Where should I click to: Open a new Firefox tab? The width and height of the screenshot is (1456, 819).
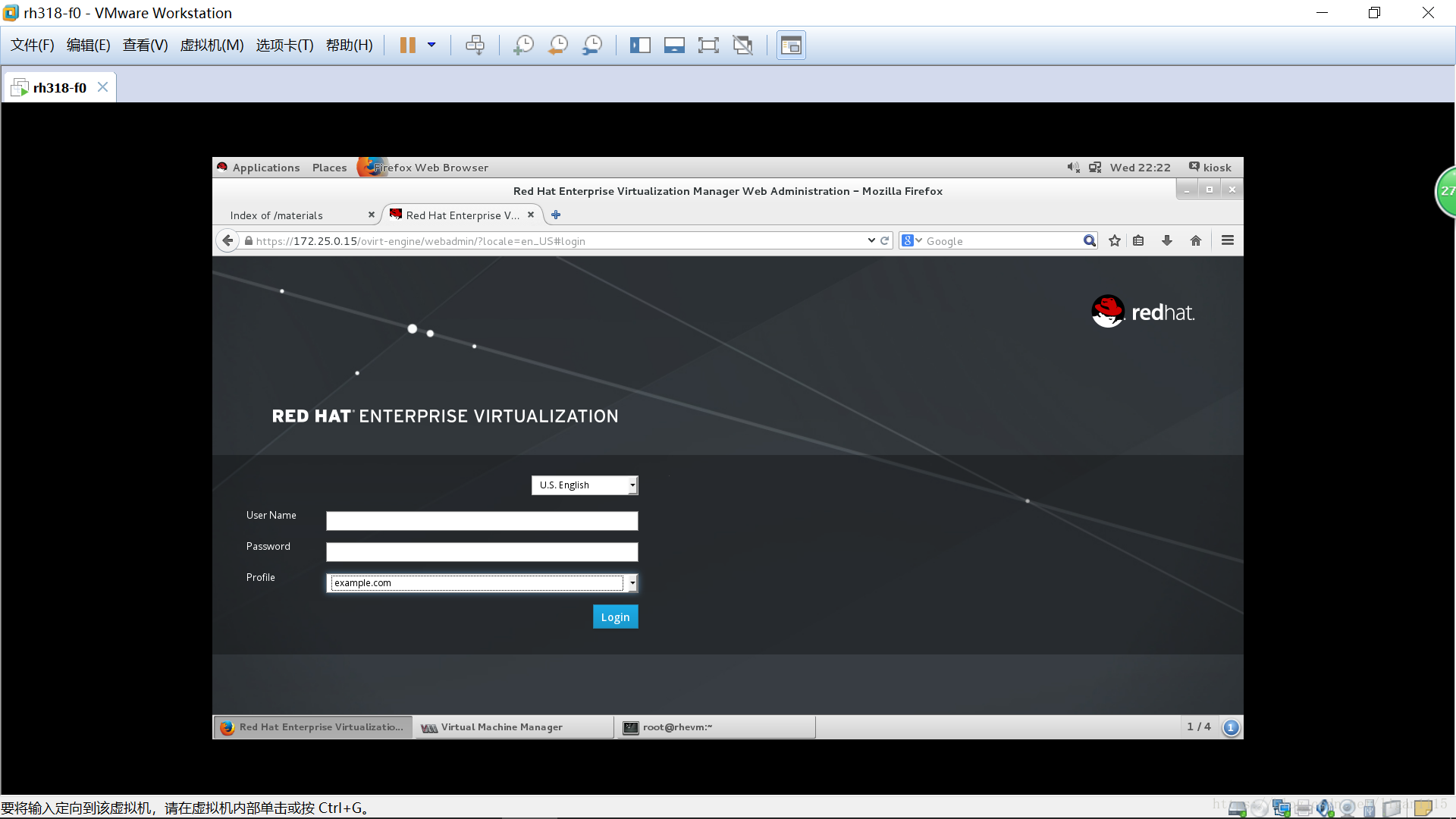[556, 215]
